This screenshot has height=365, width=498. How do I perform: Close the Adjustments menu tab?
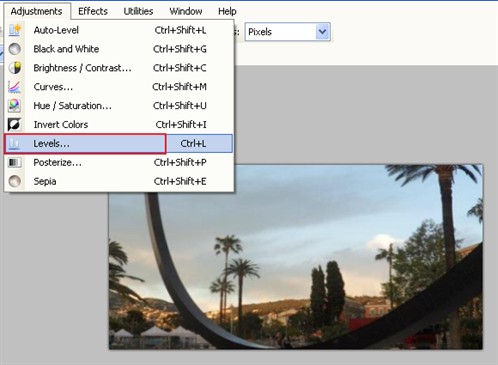tap(37, 11)
